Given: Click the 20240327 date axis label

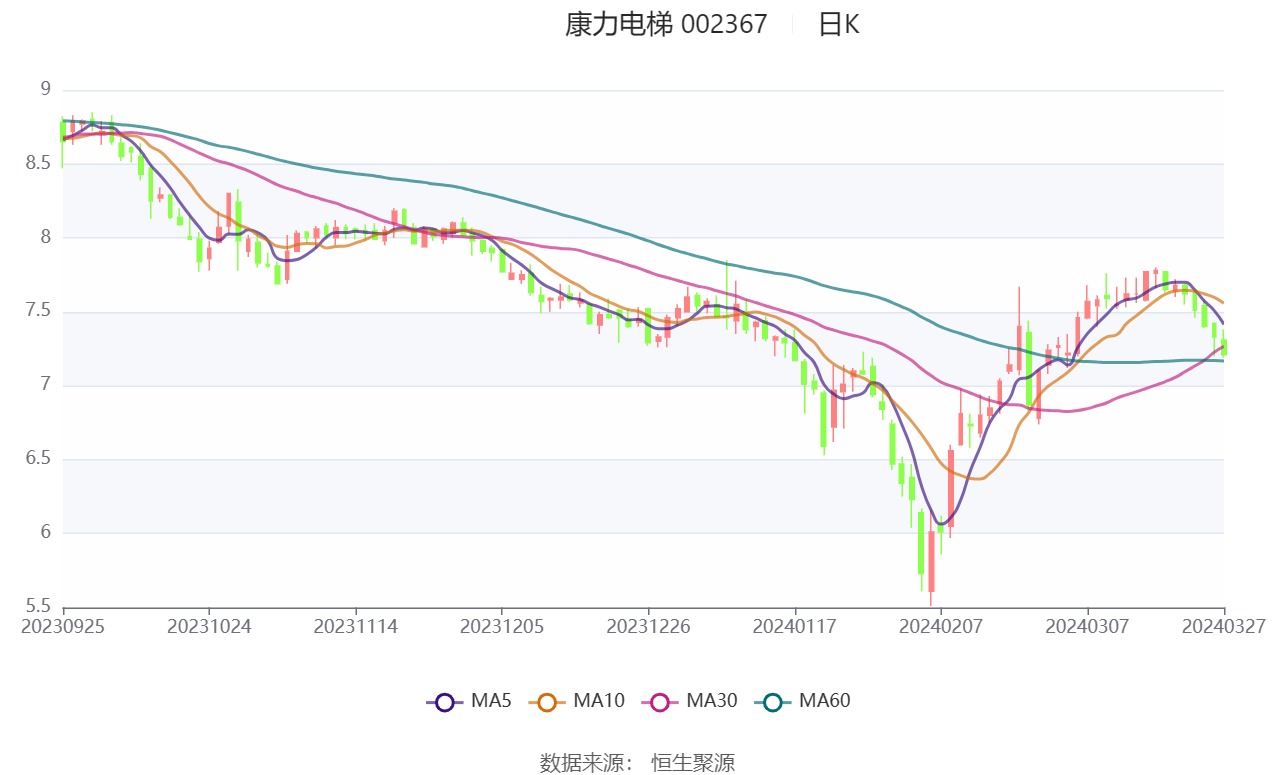Looking at the screenshot, I should 1224,626.
